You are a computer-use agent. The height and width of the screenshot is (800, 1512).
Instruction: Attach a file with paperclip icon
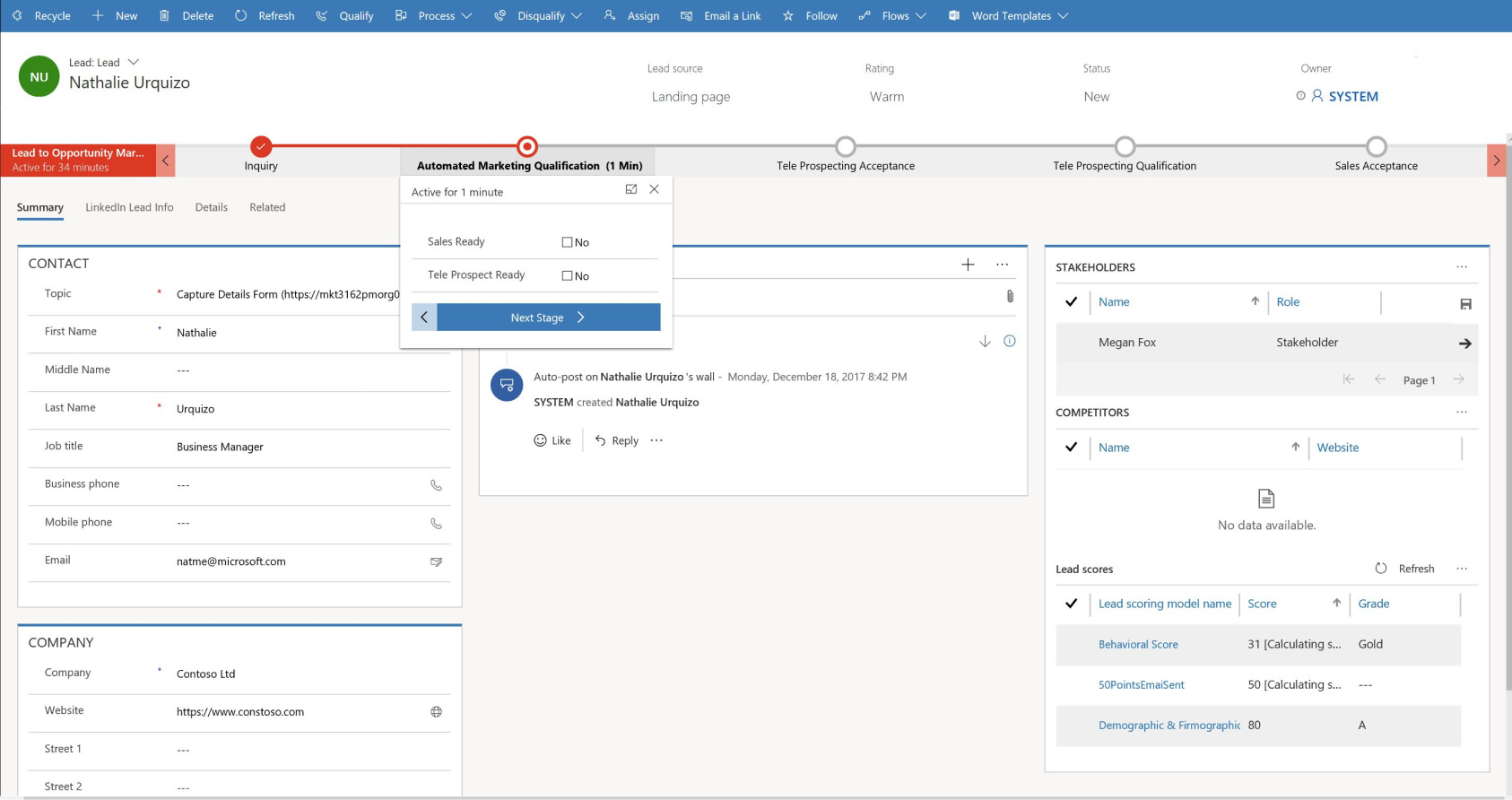point(1010,296)
